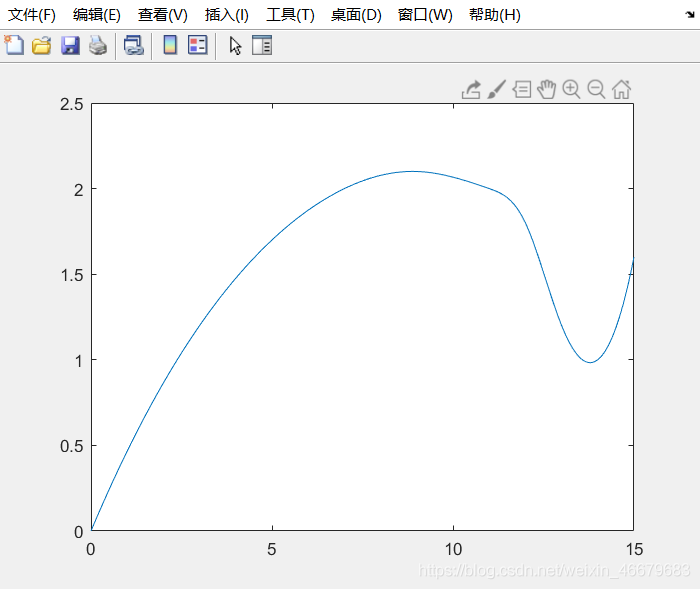Open the 插入(I) menu
The width and height of the screenshot is (700, 589).
pyautogui.click(x=226, y=15)
